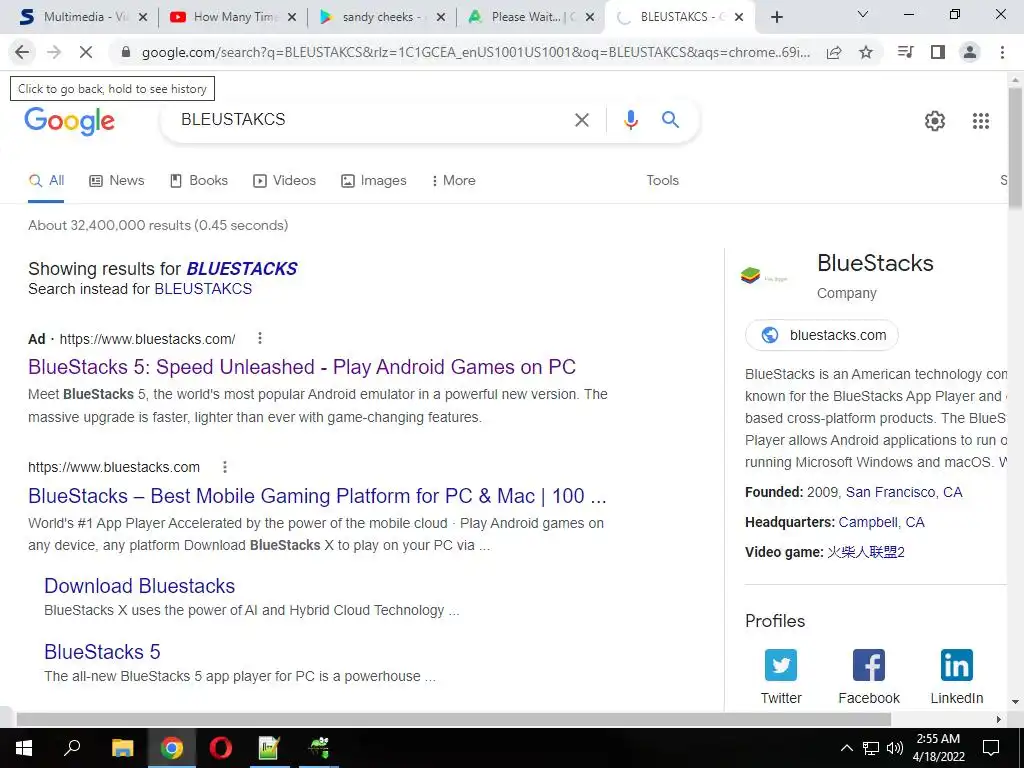1024x768 pixels.
Task: Expand the More search filters menu
Action: (454, 181)
